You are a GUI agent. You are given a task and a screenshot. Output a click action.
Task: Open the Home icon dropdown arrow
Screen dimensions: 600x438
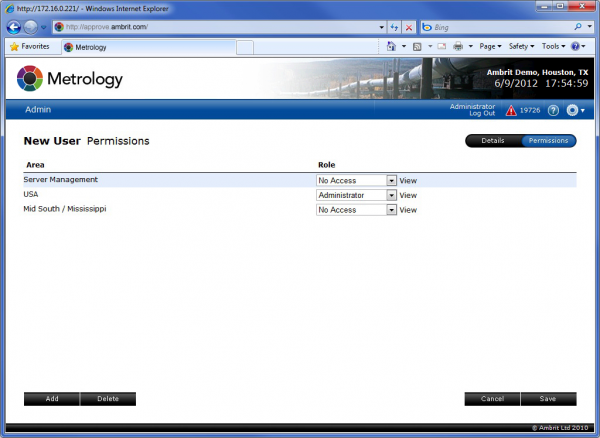coord(404,47)
